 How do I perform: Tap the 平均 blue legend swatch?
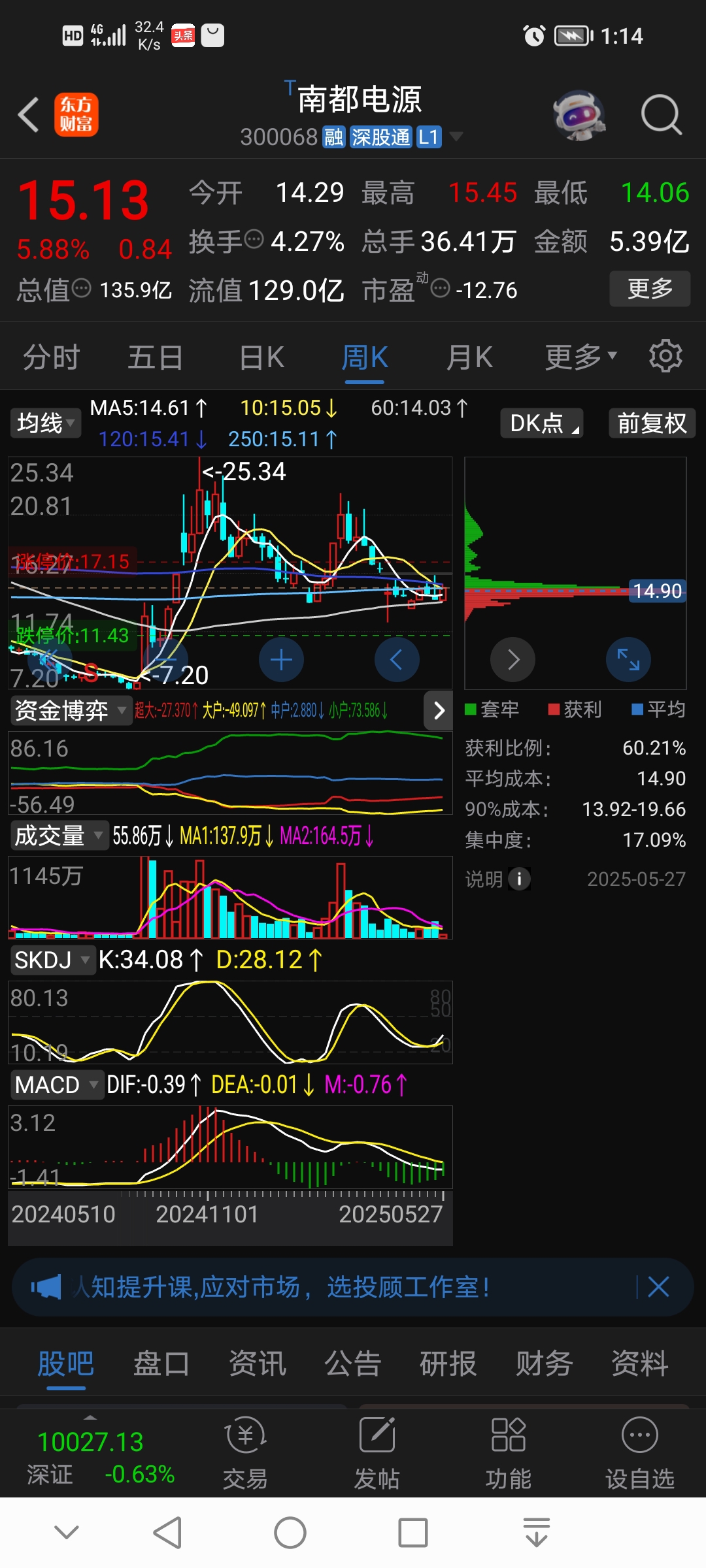(637, 710)
